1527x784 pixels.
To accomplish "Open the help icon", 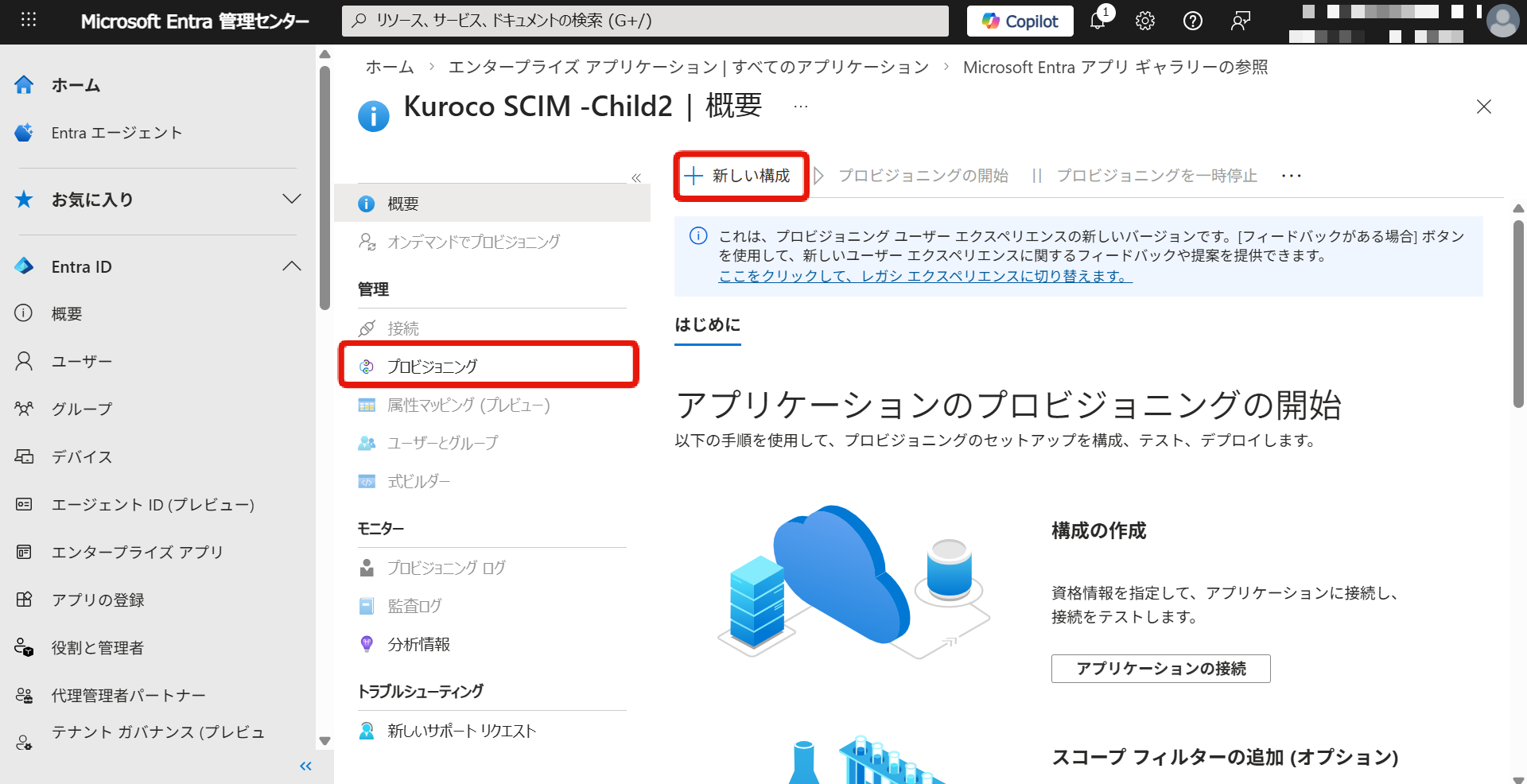I will (x=1192, y=21).
